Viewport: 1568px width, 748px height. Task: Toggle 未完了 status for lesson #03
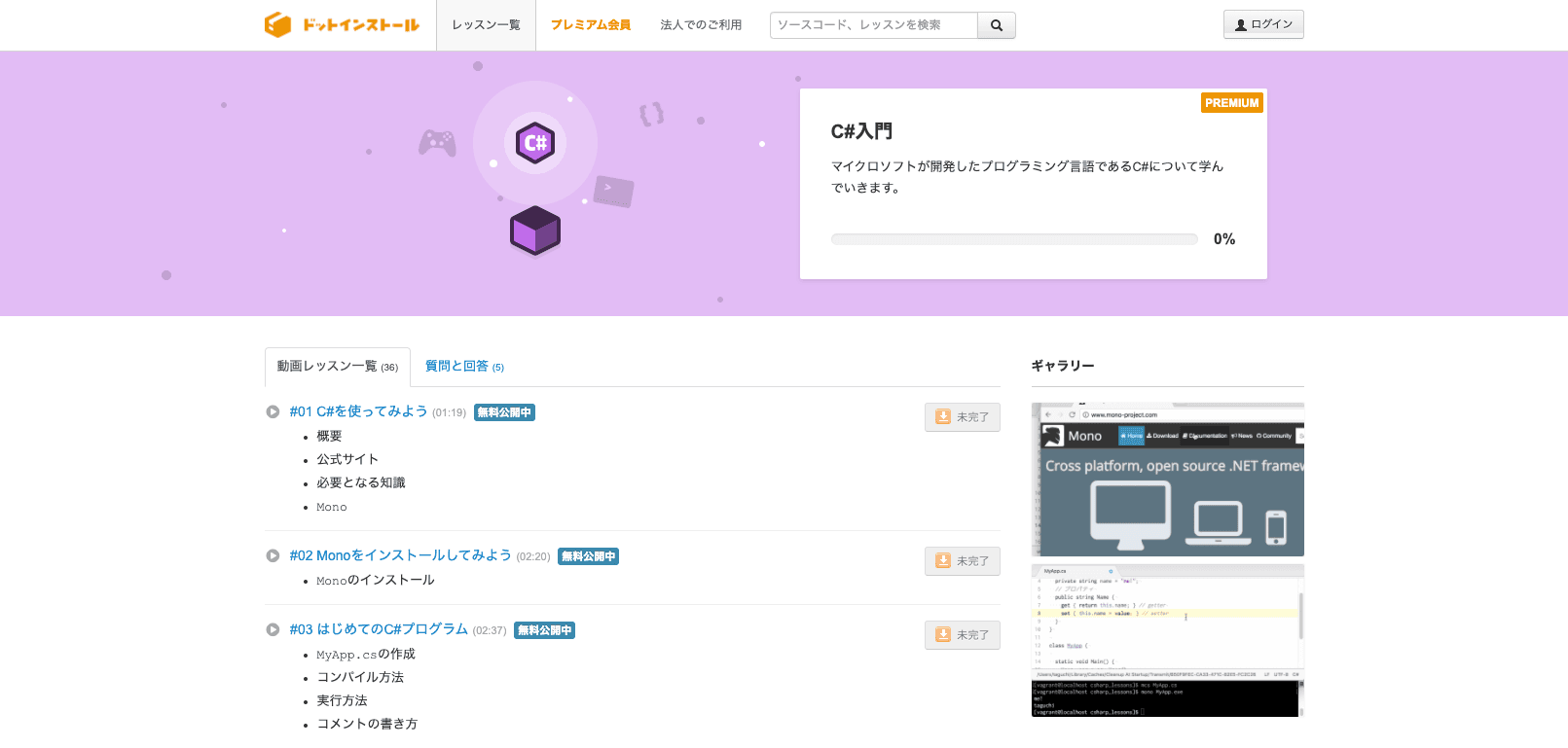click(x=962, y=635)
